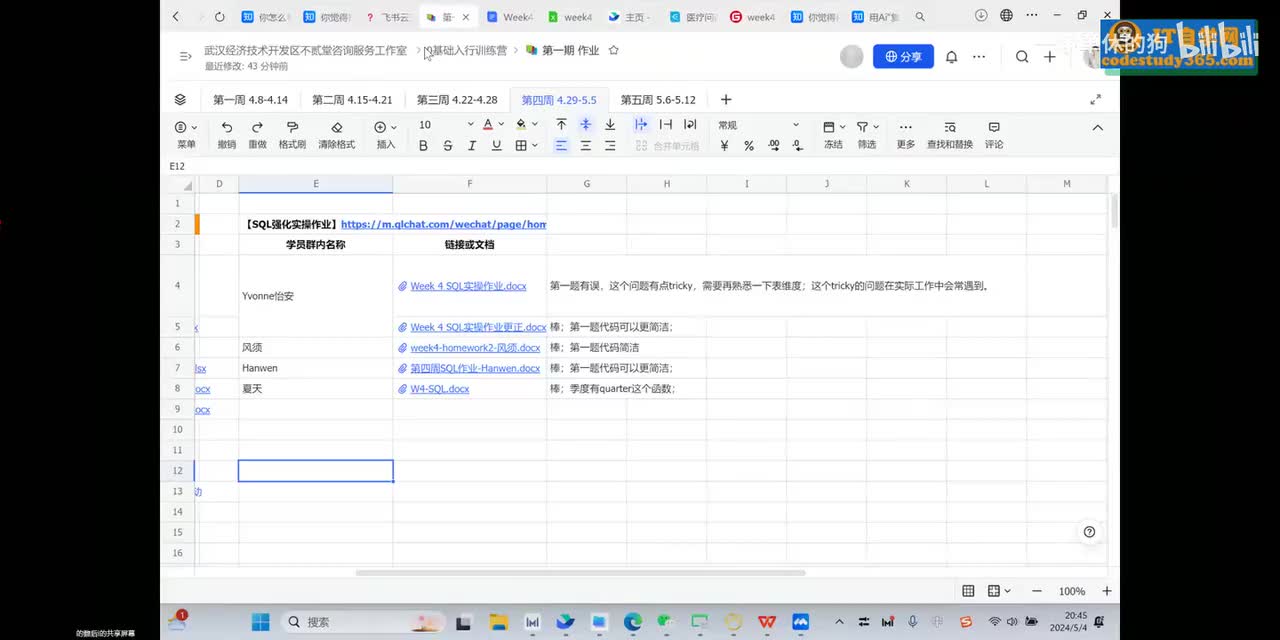Open the borders dropdown
The height and width of the screenshot is (640, 1280).
[526, 146]
